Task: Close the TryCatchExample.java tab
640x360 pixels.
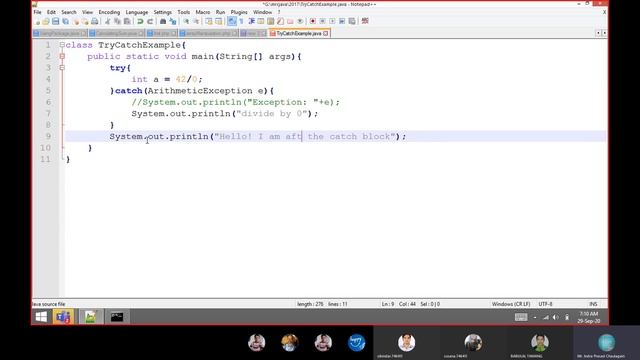Action: tap(326, 33)
